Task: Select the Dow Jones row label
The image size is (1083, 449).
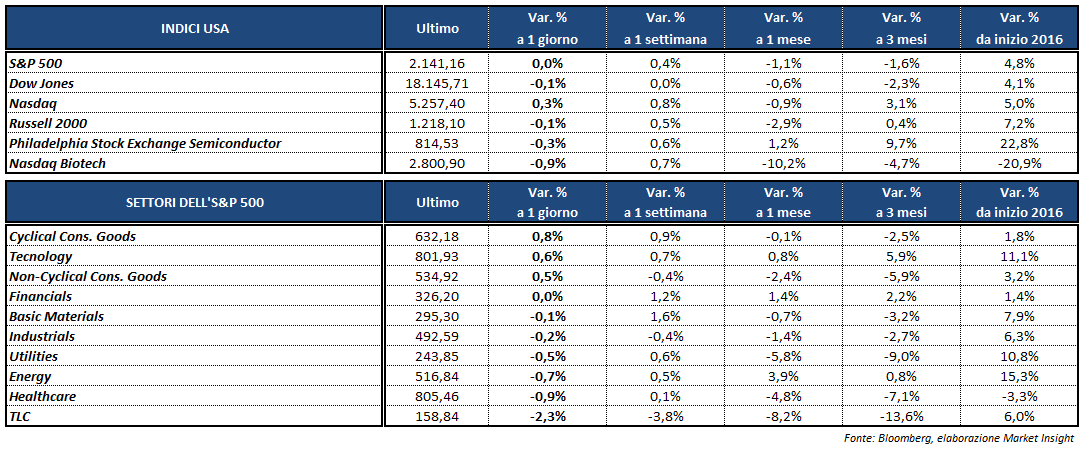Action: point(41,83)
